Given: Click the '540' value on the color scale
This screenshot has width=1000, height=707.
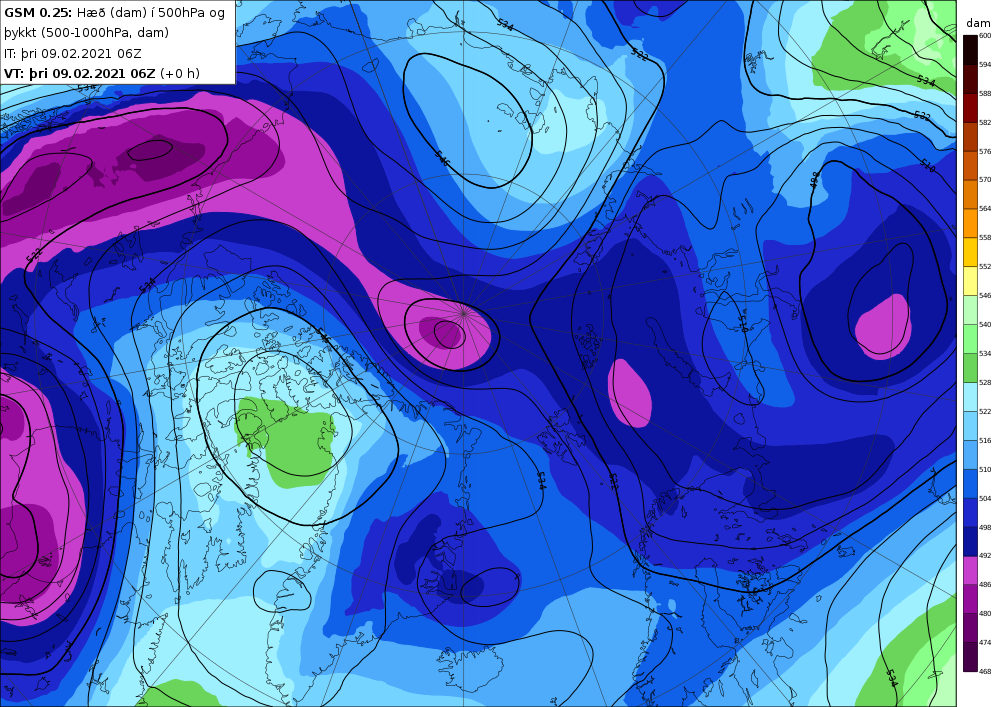Looking at the screenshot, I should tap(985, 325).
